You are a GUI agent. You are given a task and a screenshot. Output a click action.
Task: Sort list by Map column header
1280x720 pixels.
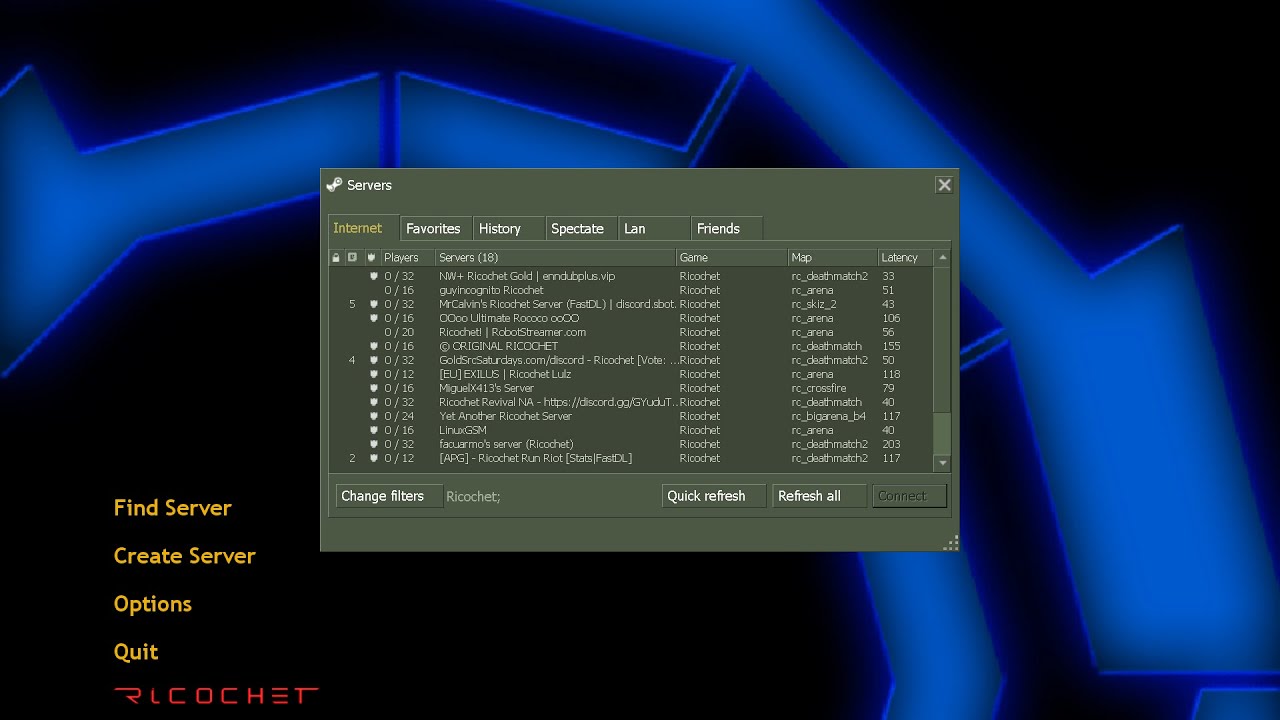pyautogui.click(x=833, y=258)
